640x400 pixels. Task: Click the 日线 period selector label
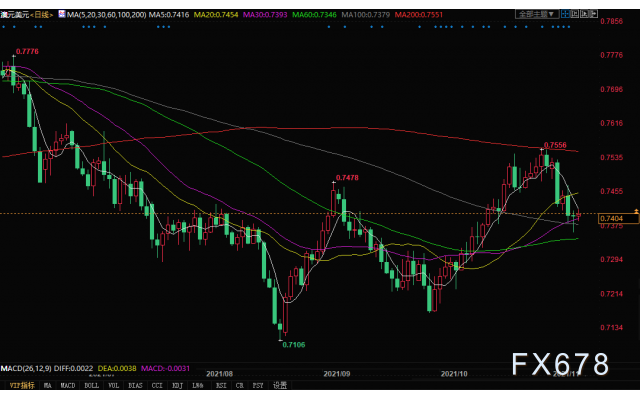point(42,15)
